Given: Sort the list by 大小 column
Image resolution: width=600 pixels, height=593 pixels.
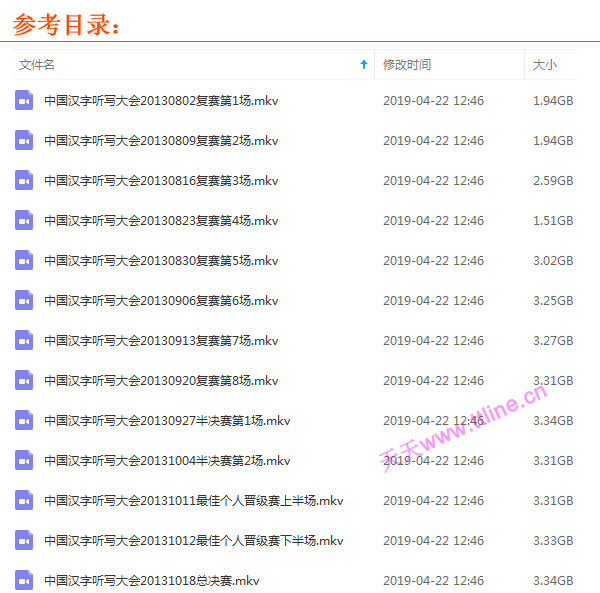Looking at the screenshot, I should coord(545,65).
